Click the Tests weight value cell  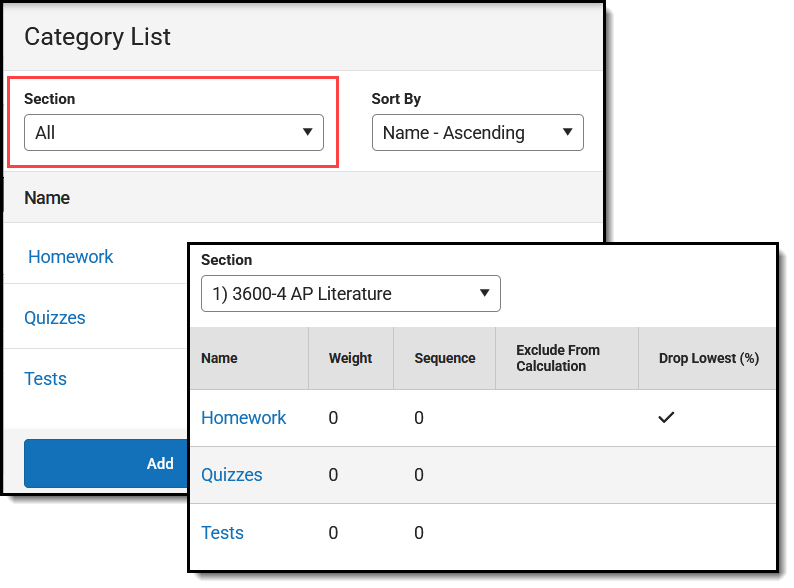pos(334,533)
